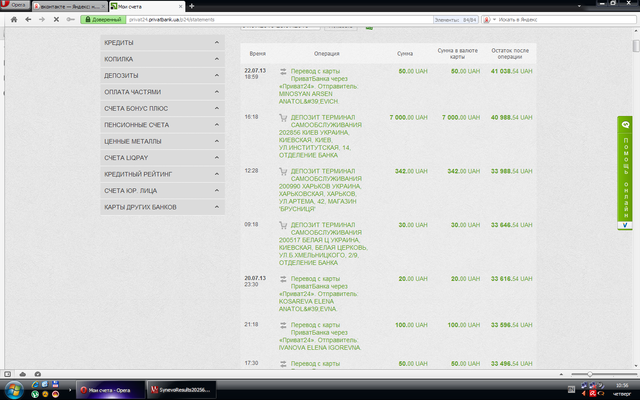640x400 pixels.
Task: Click the green Доверенный security badge
Action: pyautogui.click(x=103, y=19)
